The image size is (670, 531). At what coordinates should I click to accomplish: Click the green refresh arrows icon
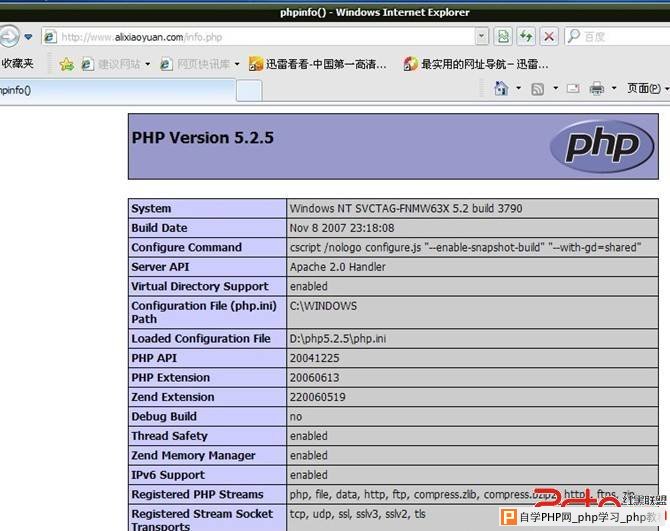click(526, 37)
